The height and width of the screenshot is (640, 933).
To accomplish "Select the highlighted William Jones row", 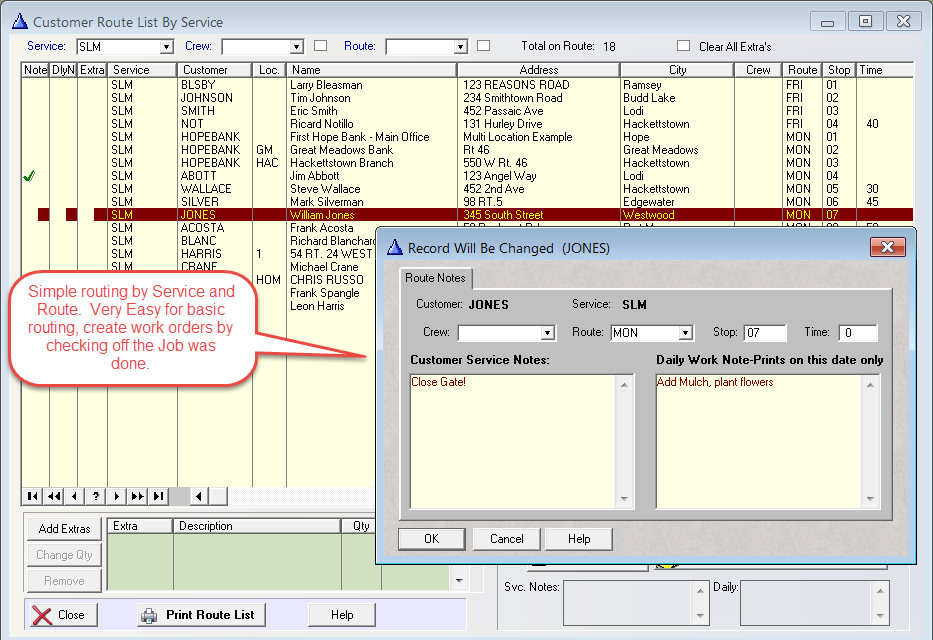I will pos(467,215).
